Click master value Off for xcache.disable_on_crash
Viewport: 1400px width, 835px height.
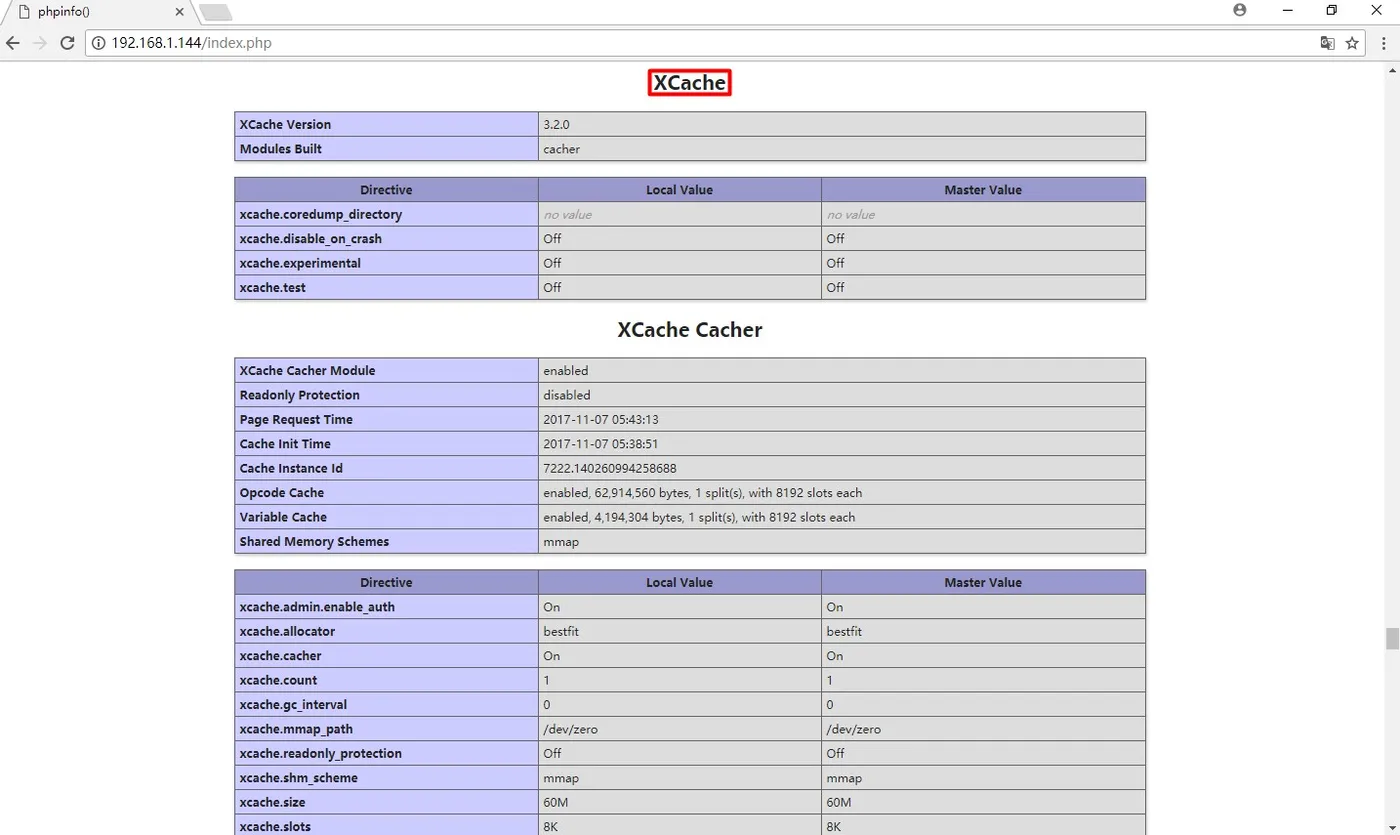835,239
